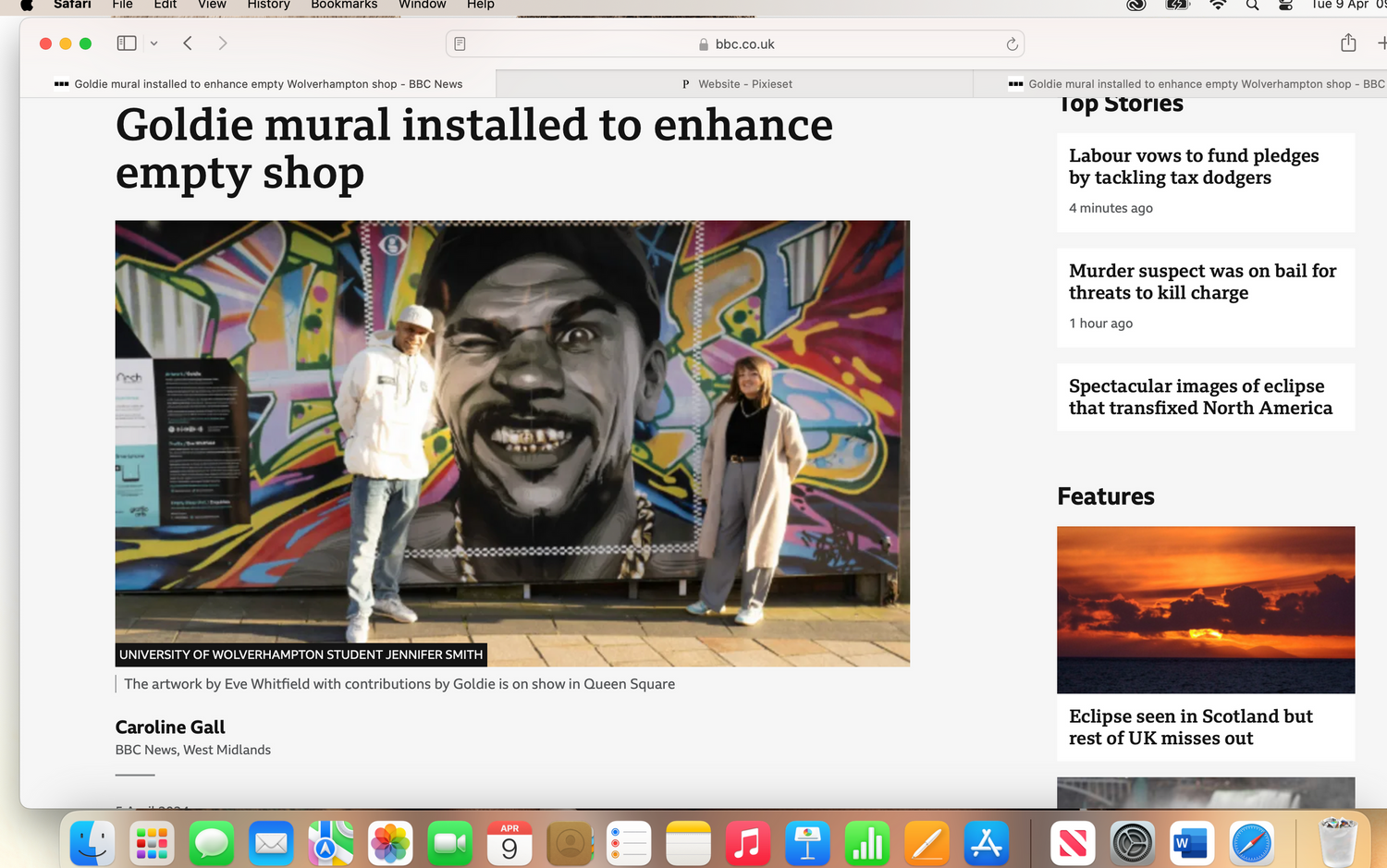Open FaceTime from the Dock
1387x868 pixels.
pyautogui.click(x=450, y=843)
